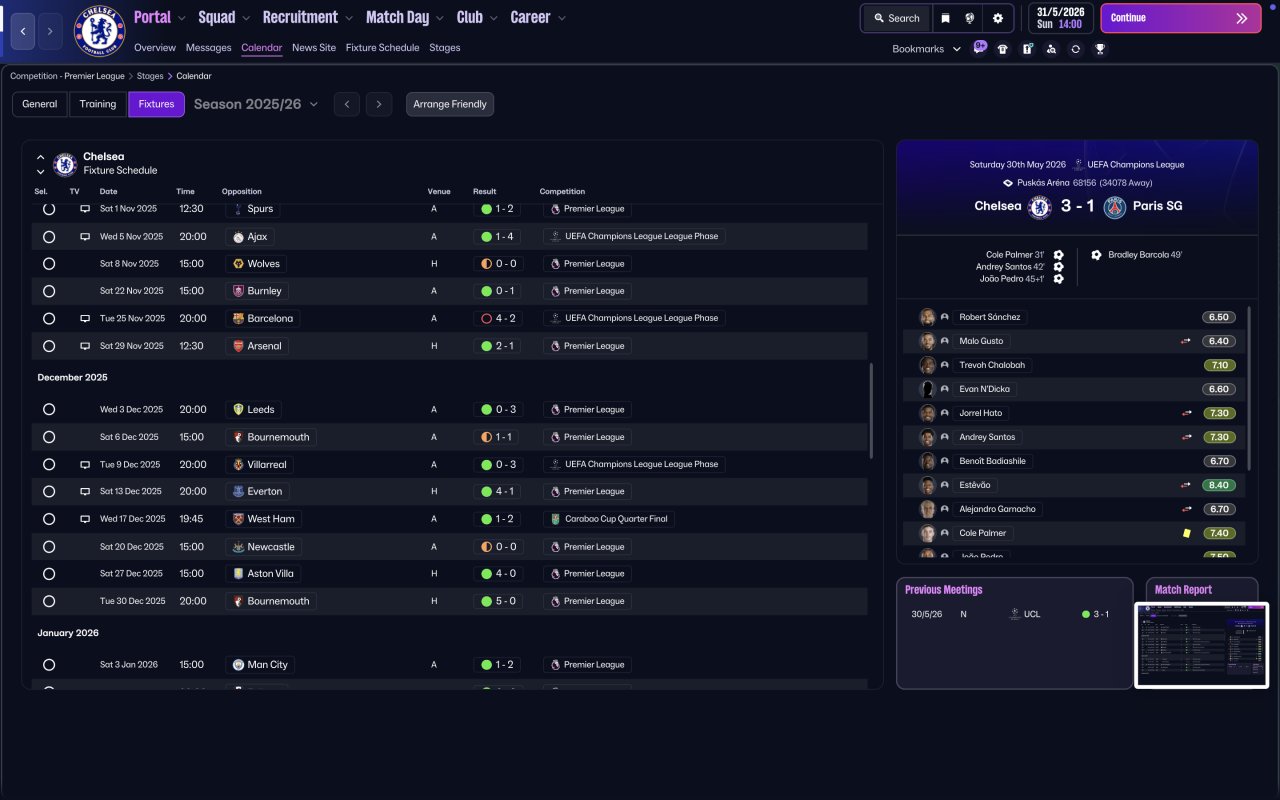Open the Search button
Viewport: 1280px width, 800px height.
[896, 18]
